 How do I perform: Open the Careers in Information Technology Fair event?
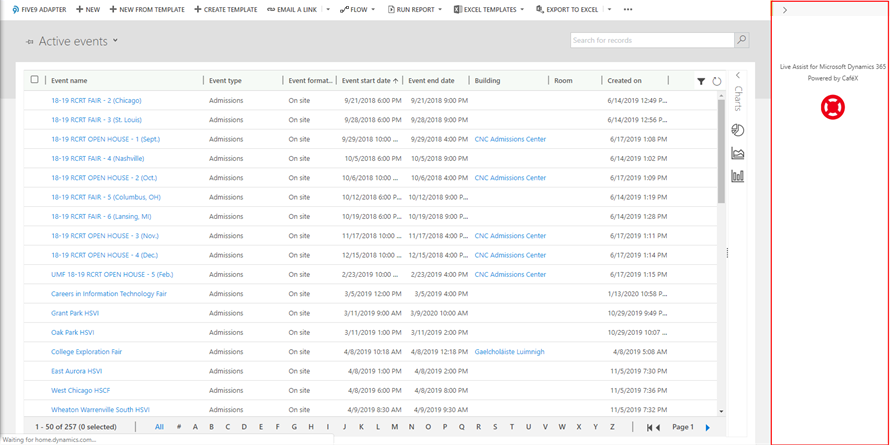(x=109, y=294)
